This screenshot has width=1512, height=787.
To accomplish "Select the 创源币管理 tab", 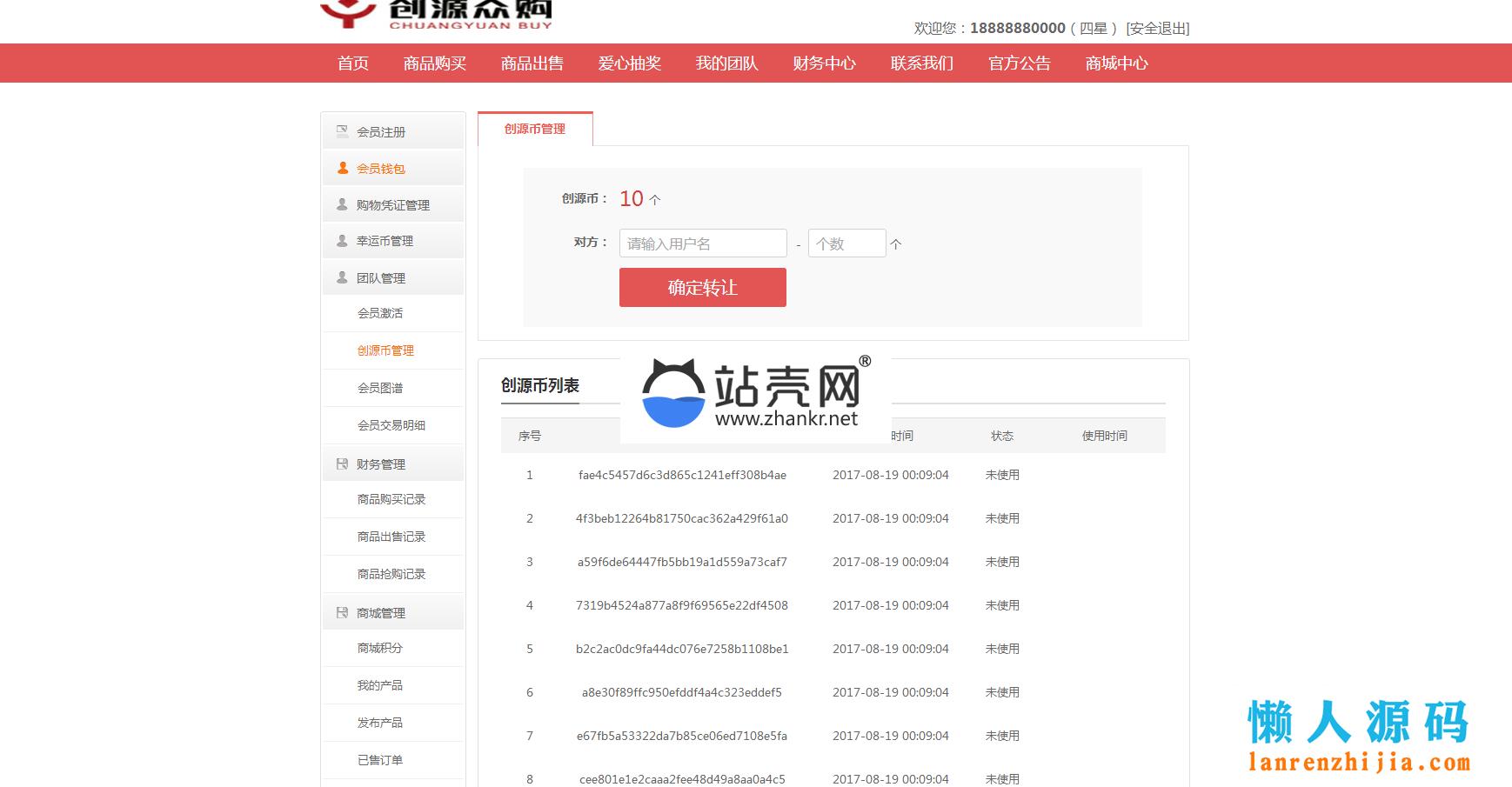I will tap(535, 129).
